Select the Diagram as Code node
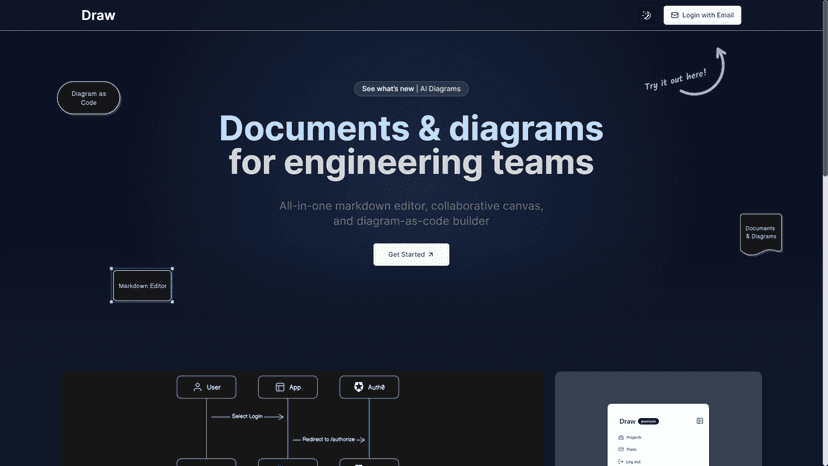This screenshot has width=828, height=466. point(89,98)
